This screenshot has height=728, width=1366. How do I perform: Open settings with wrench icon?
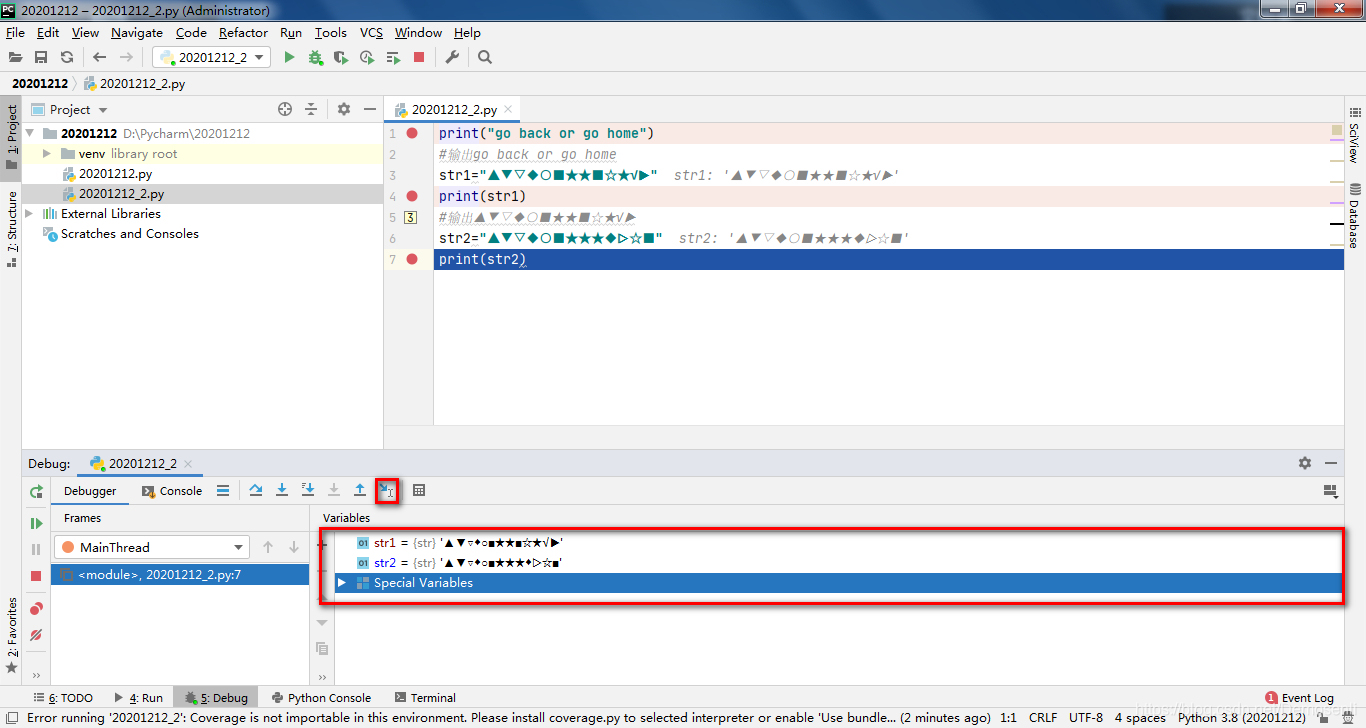pyautogui.click(x=452, y=58)
